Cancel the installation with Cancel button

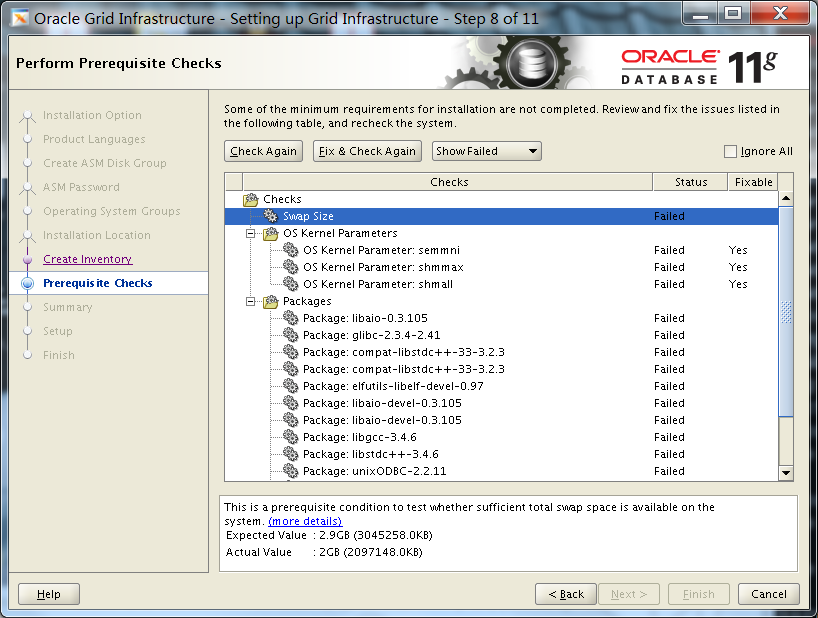click(x=768, y=594)
